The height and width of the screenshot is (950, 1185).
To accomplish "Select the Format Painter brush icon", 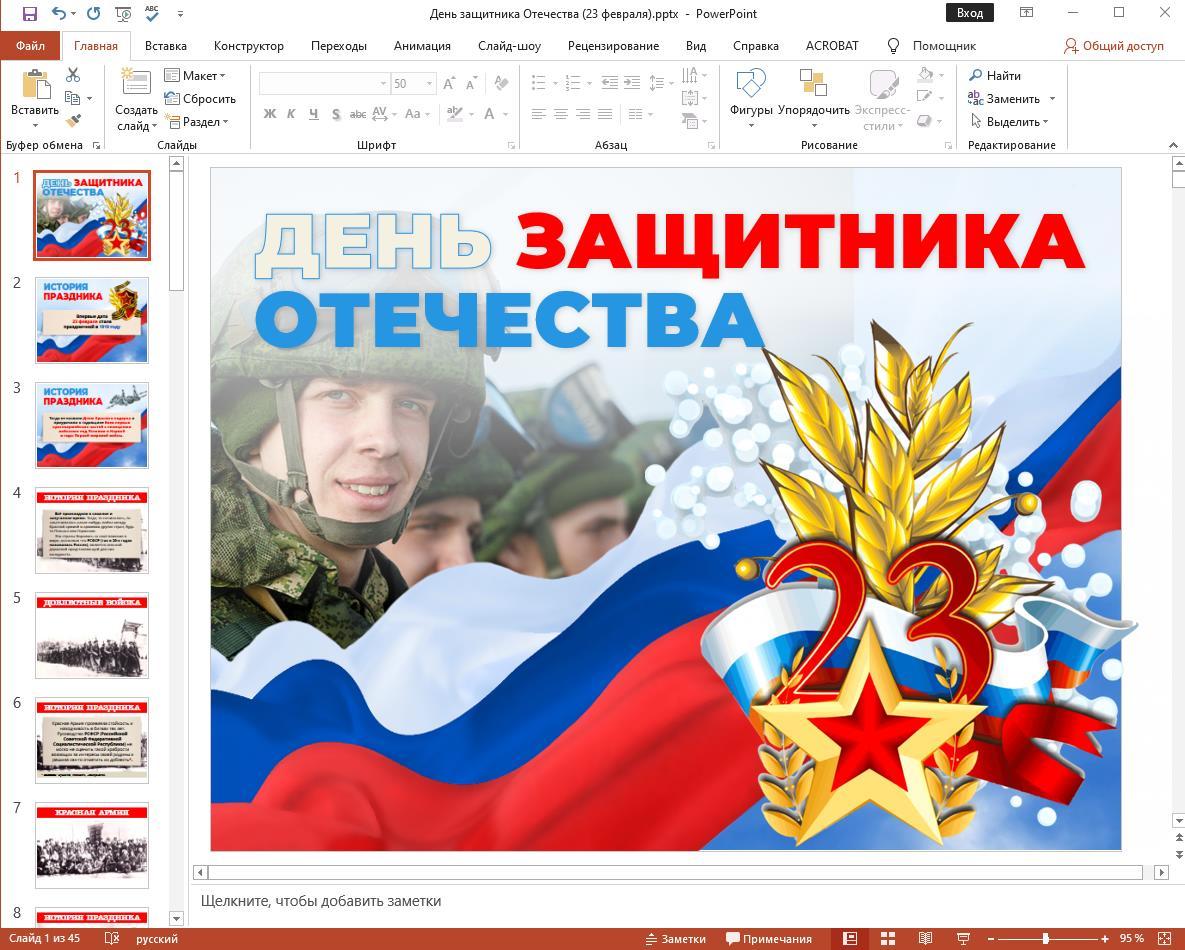I will coord(73,121).
